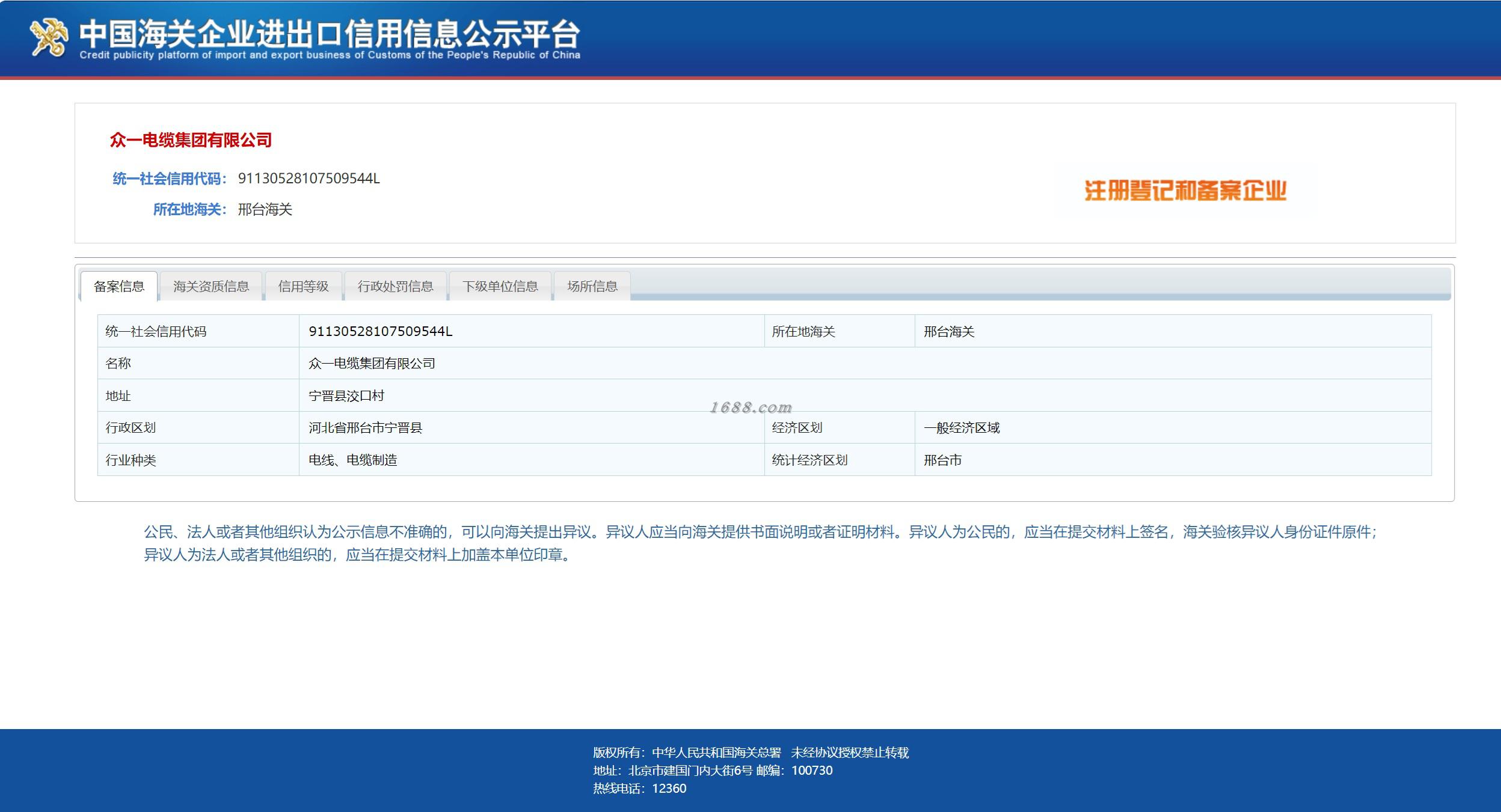This screenshot has height=812, width=1501.
Task: Click the 名称 table cell 众一电缆集团有限公司
Action: (x=372, y=363)
